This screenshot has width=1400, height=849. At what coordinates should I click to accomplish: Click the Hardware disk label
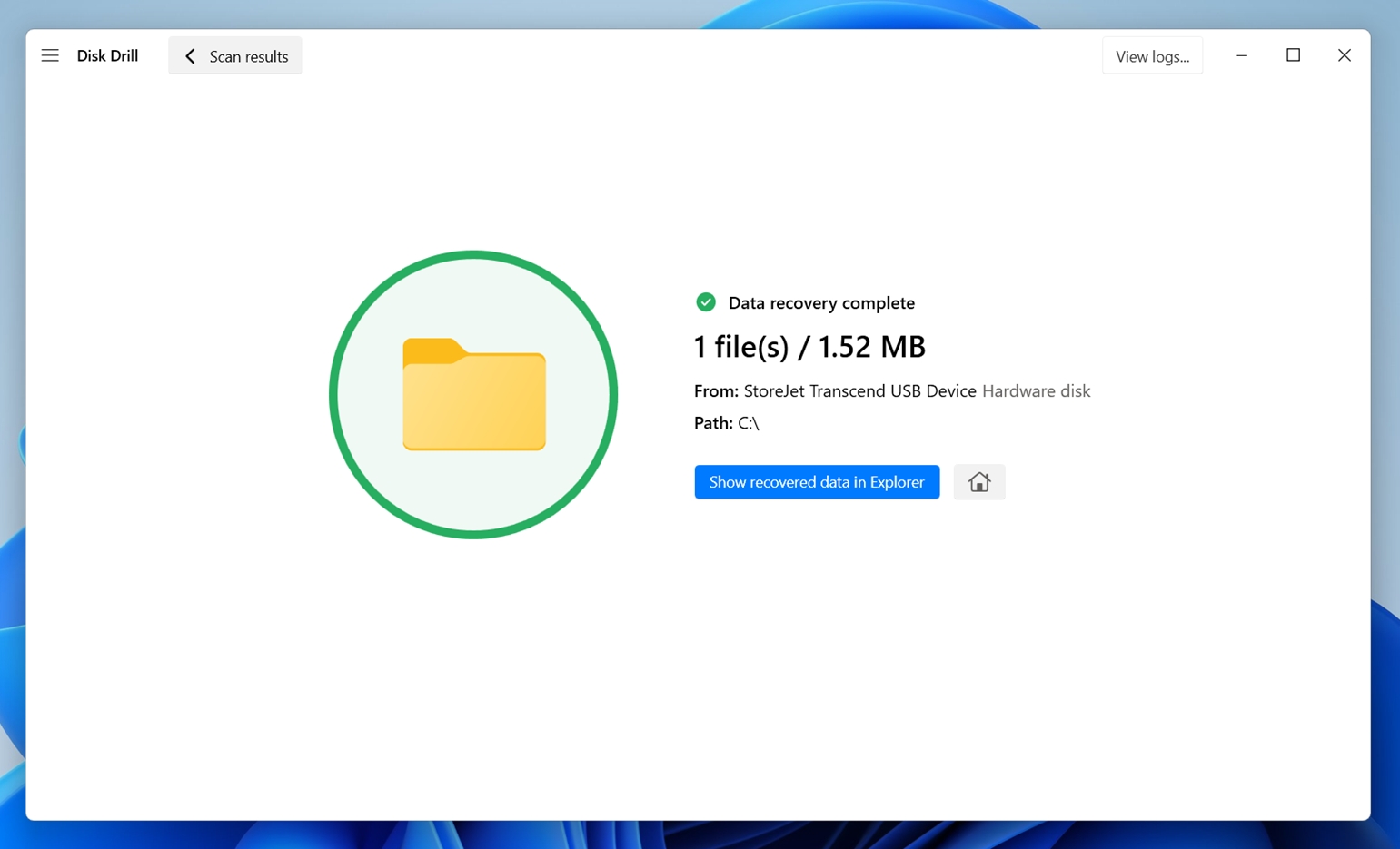pyautogui.click(x=1036, y=391)
